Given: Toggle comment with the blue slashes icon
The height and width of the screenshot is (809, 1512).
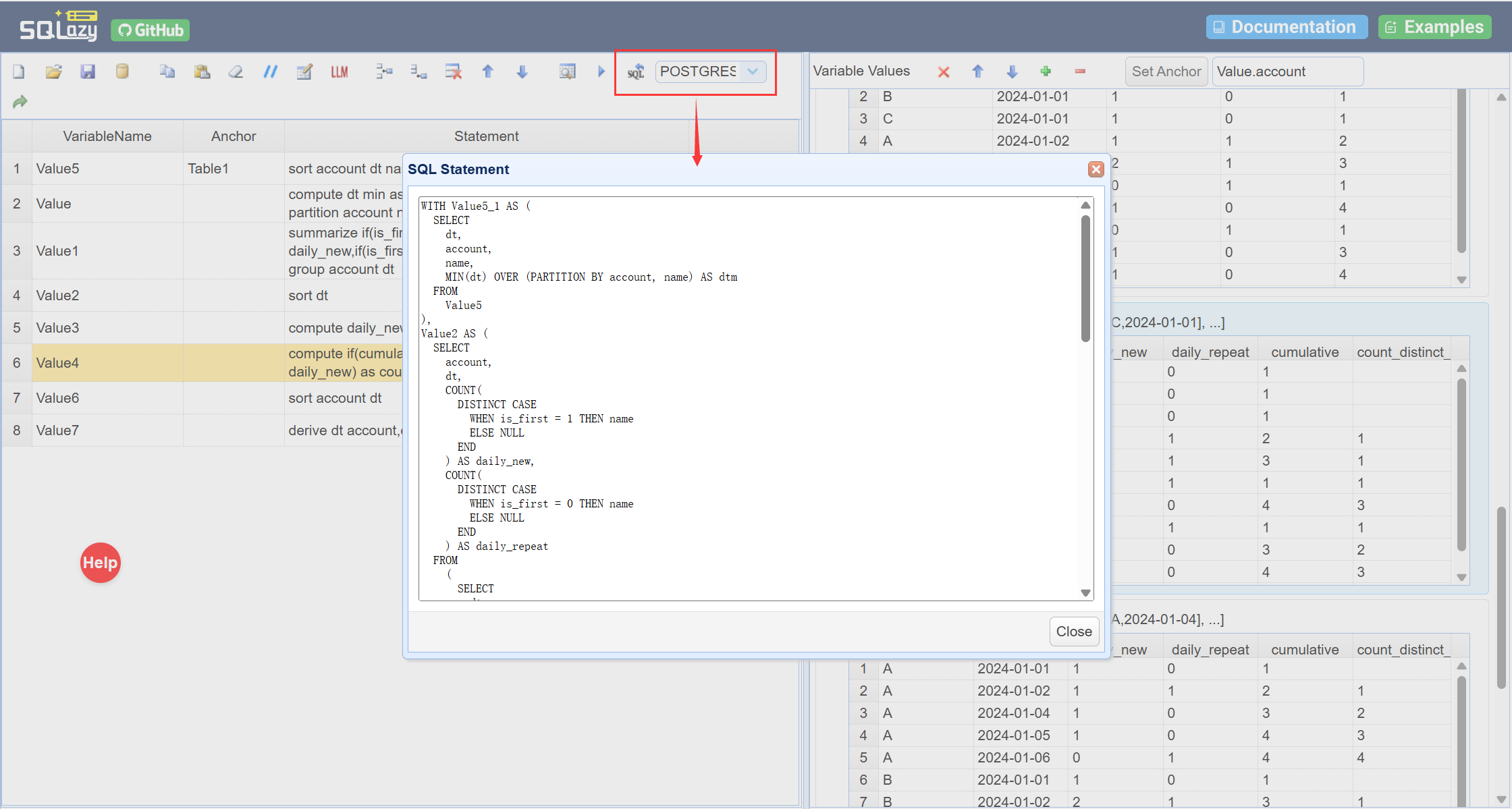Looking at the screenshot, I should (270, 72).
